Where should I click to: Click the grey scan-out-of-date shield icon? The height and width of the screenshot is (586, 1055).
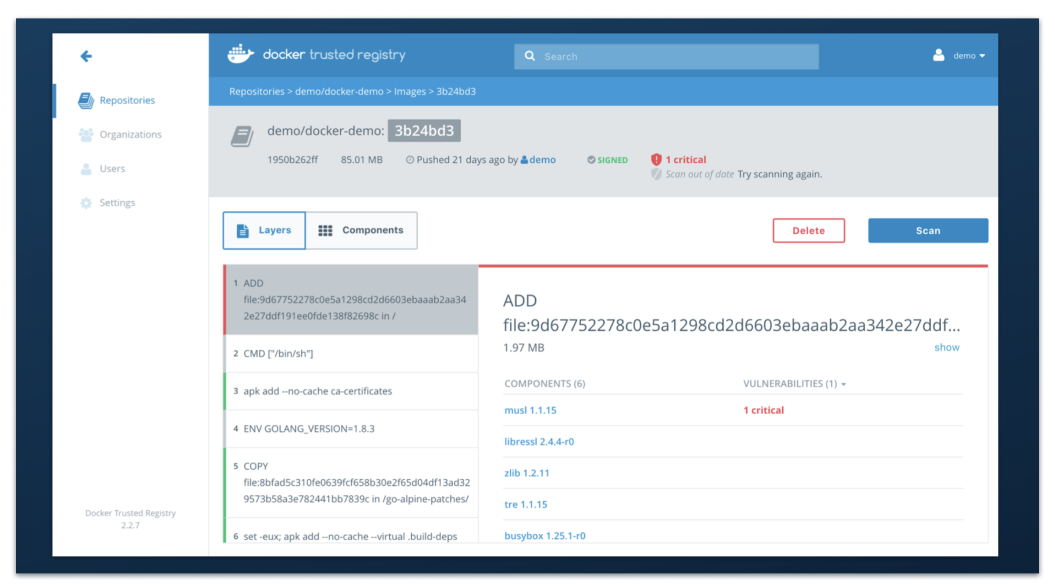656,174
